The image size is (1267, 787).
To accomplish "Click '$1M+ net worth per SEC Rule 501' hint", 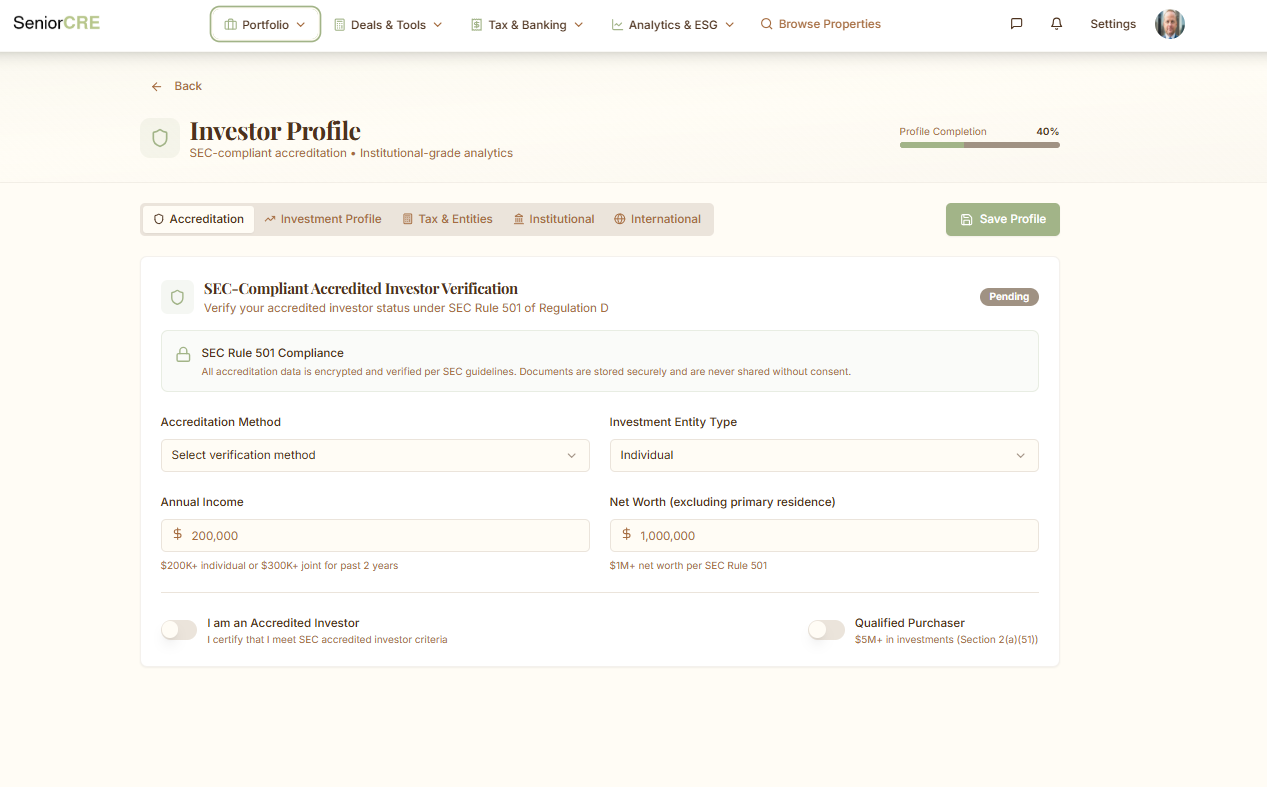I will (x=688, y=566).
